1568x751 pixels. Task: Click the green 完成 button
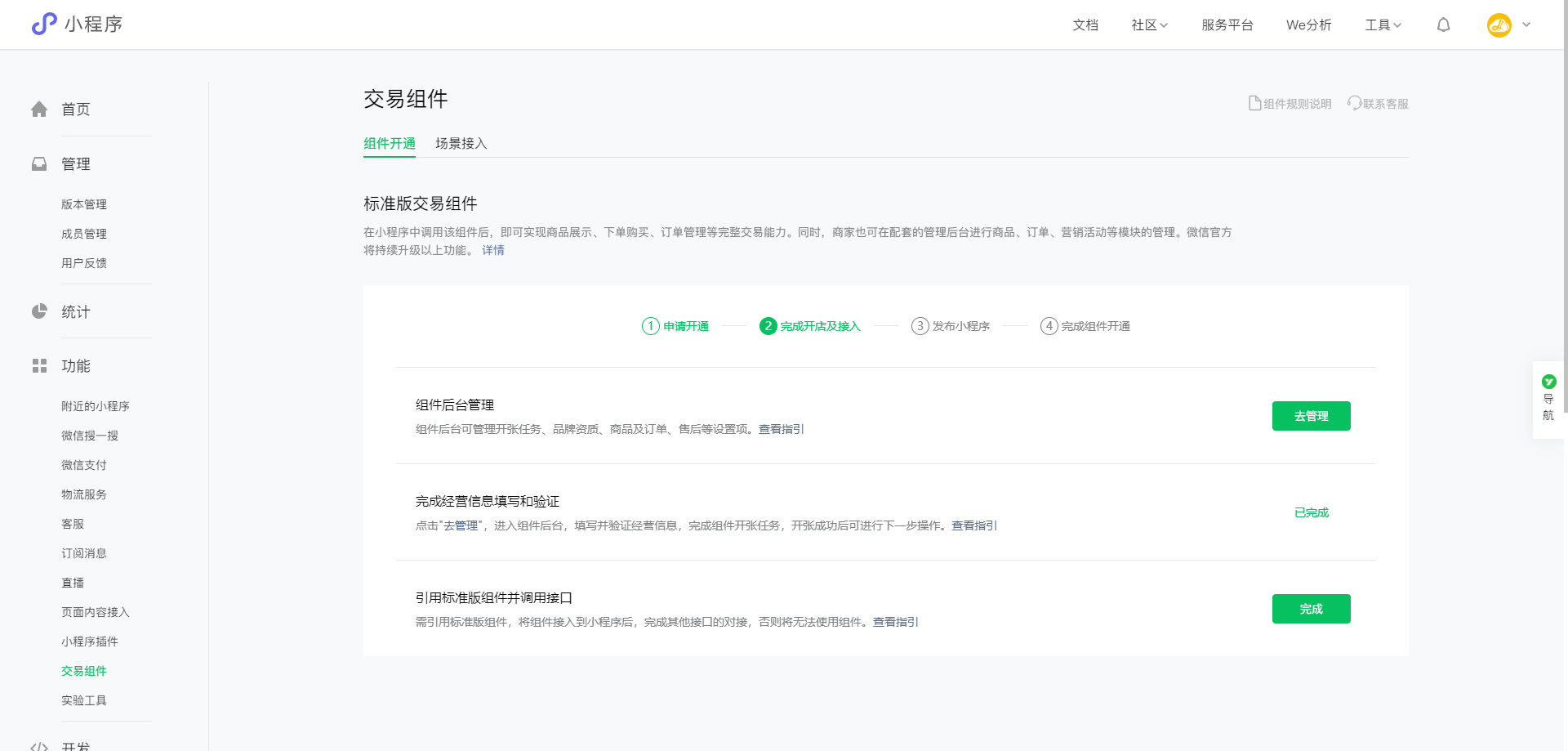(1312, 609)
